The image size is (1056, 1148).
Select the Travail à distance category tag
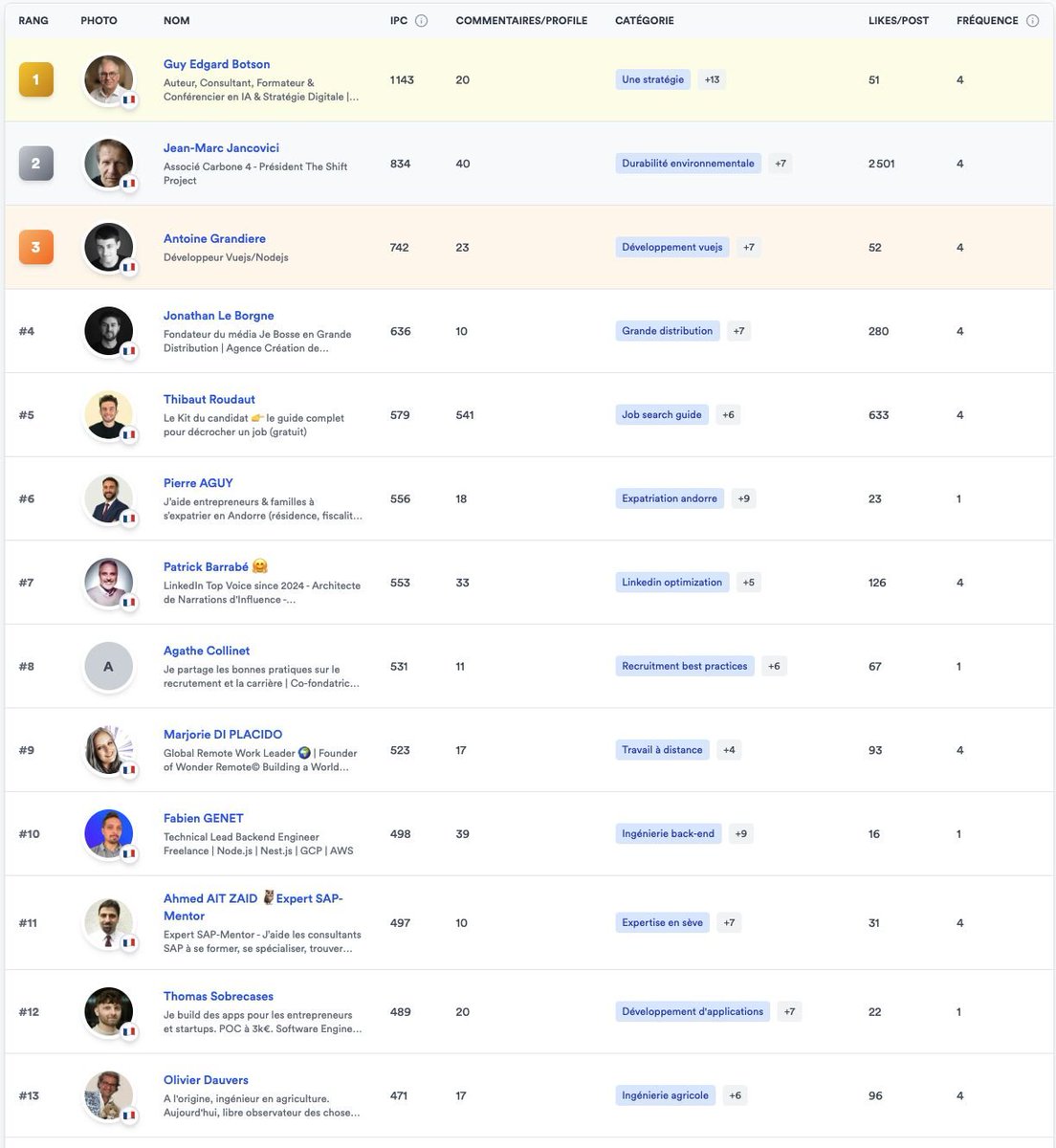pos(663,750)
